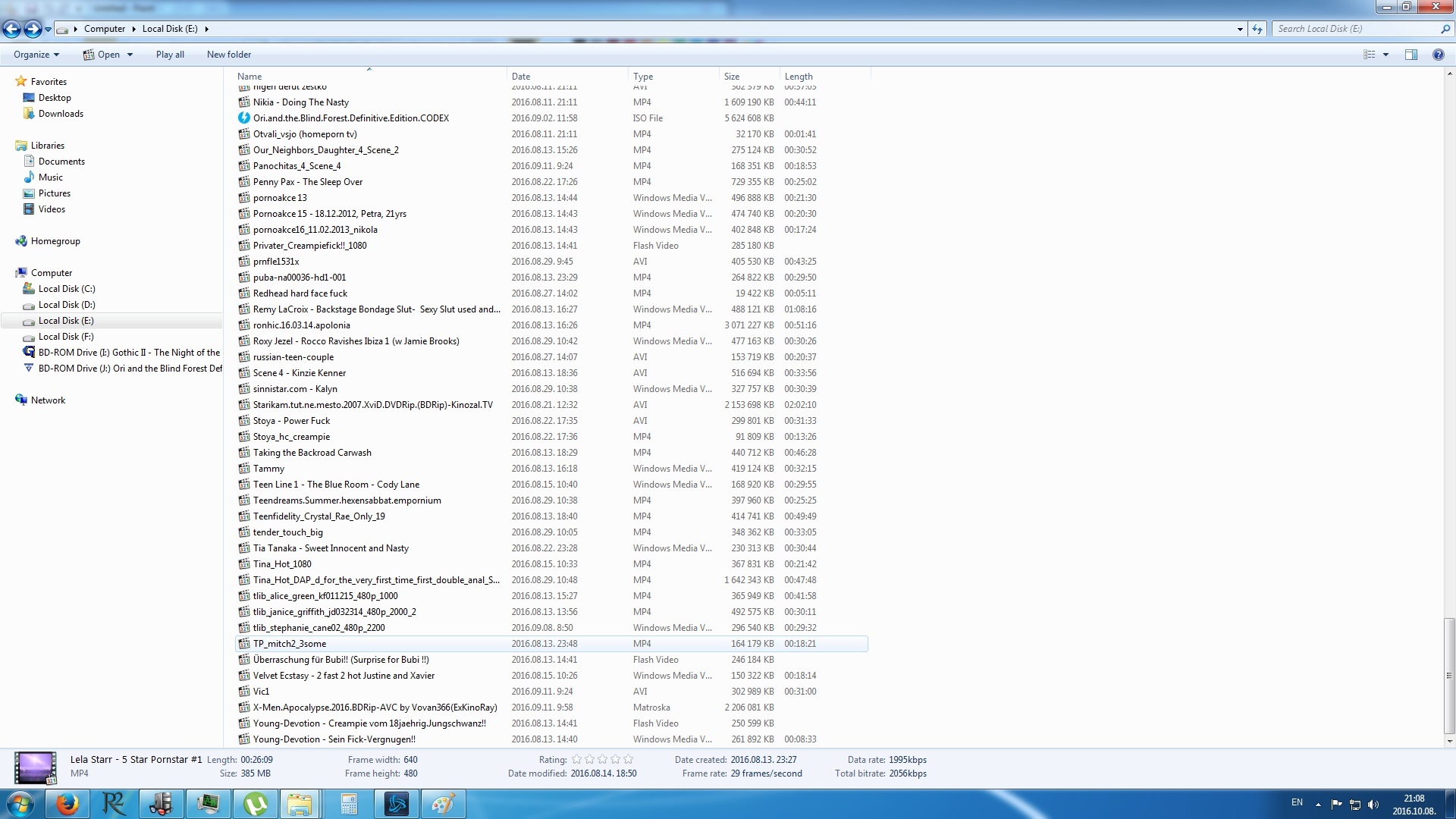Viewport: 1456px width, 819px height.
Task: Select Computer in the navigation pane
Action: [x=52, y=273]
